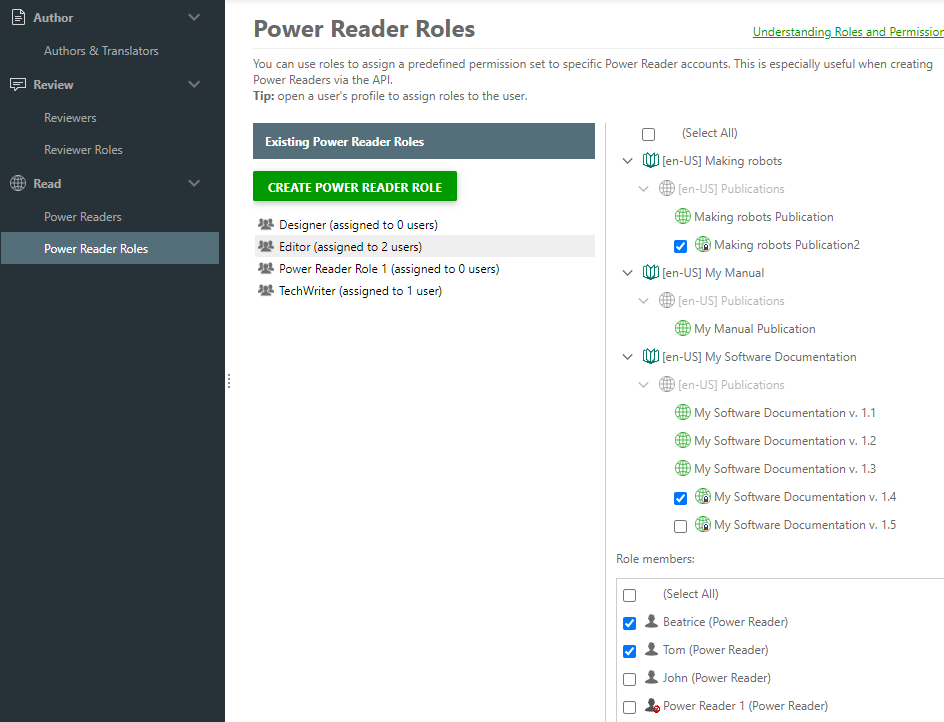This screenshot has height=722, width=944.
Task: Collapse the Publications node under My Manual
Action: (x=645, y=300)
